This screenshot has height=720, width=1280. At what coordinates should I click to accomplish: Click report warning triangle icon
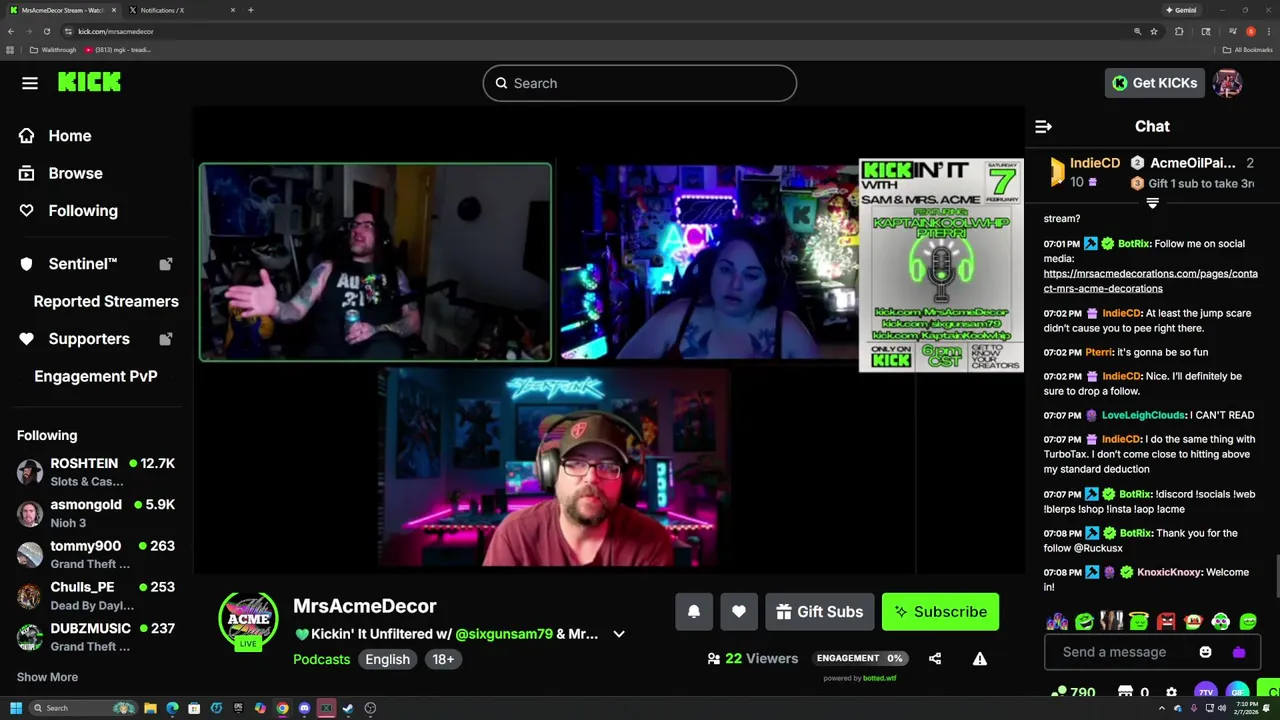point(980,658)
